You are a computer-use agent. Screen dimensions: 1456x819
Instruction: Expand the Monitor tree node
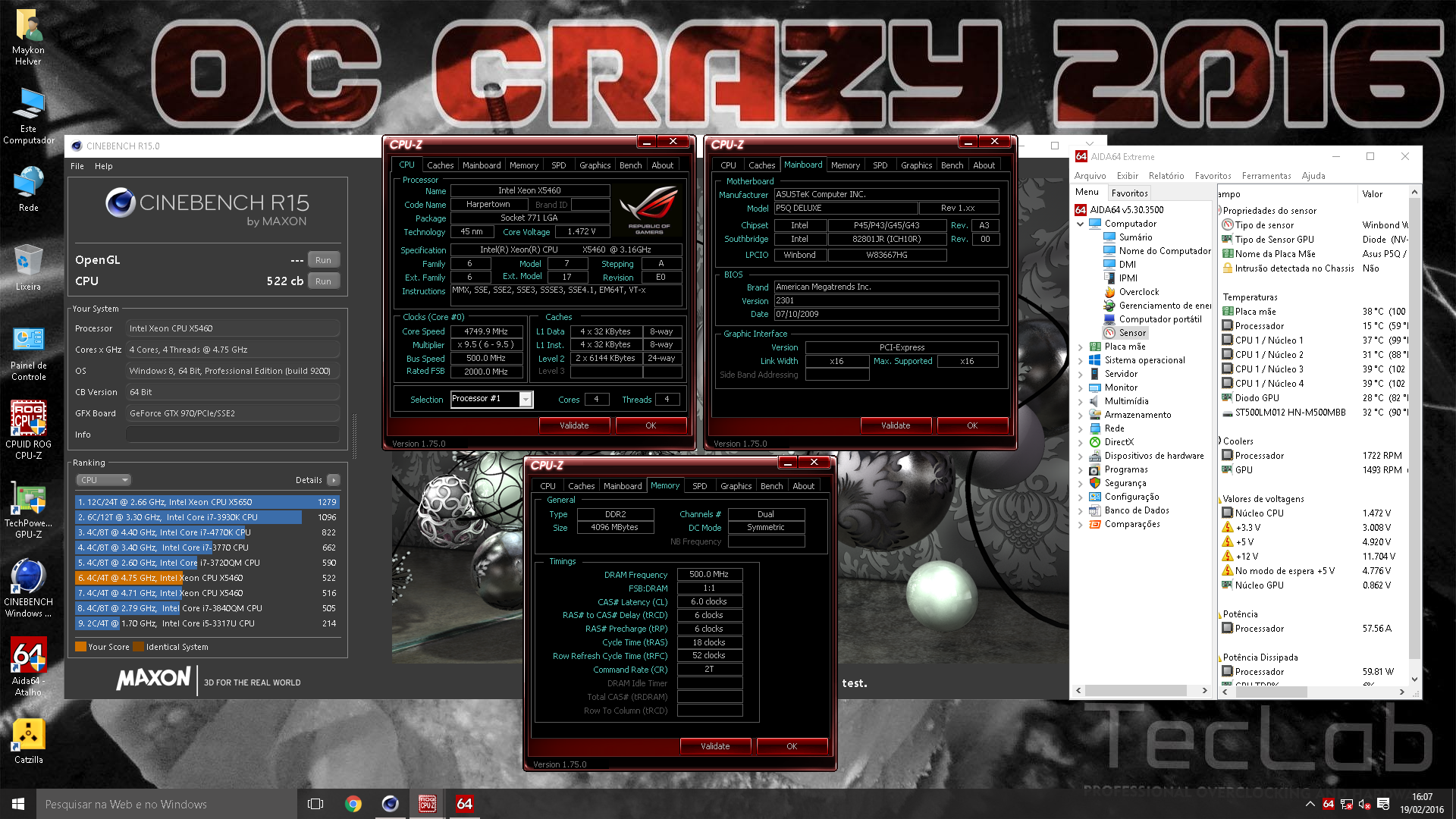[x=1080, y=388]
